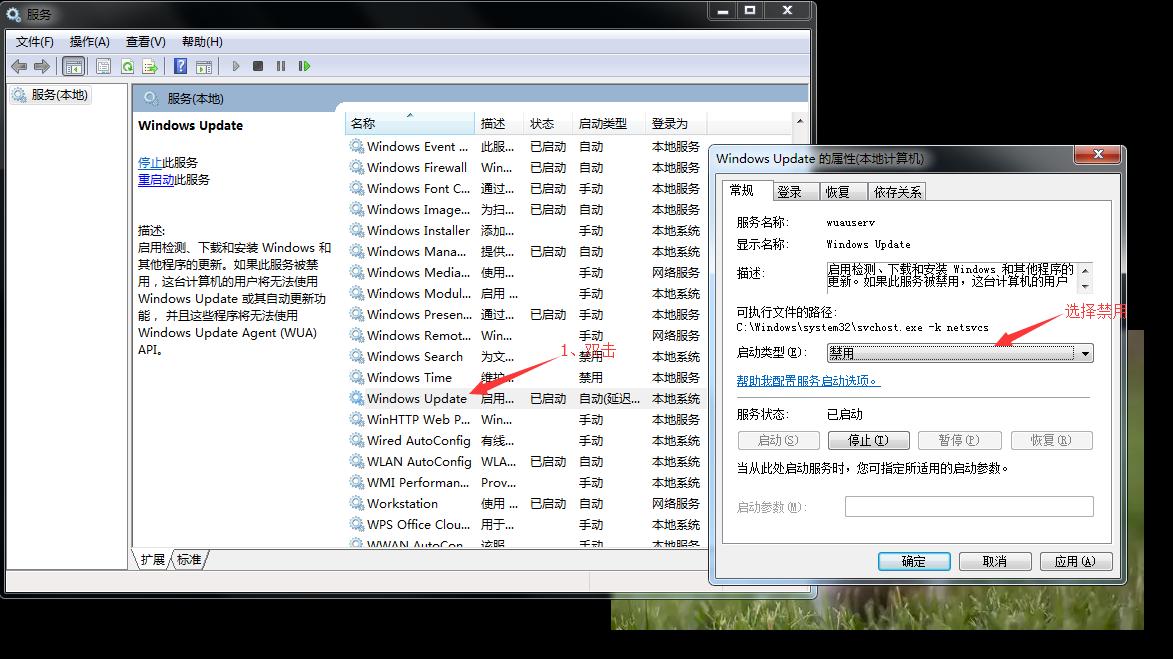Click the Back navigation arrow icon
This screenshot has height=659, width=1173.
click(18, 66)
